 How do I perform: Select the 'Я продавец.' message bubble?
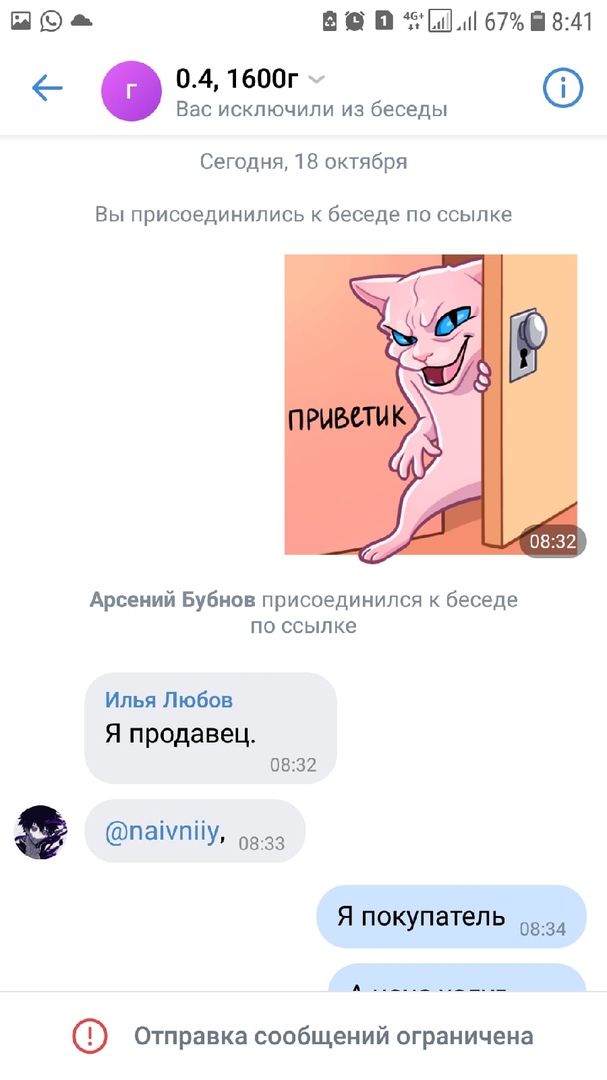point(210,728)
